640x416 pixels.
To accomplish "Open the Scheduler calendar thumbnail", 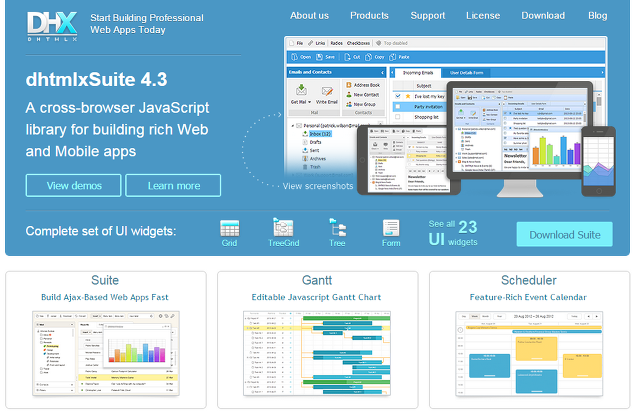I will click(529, 354).
